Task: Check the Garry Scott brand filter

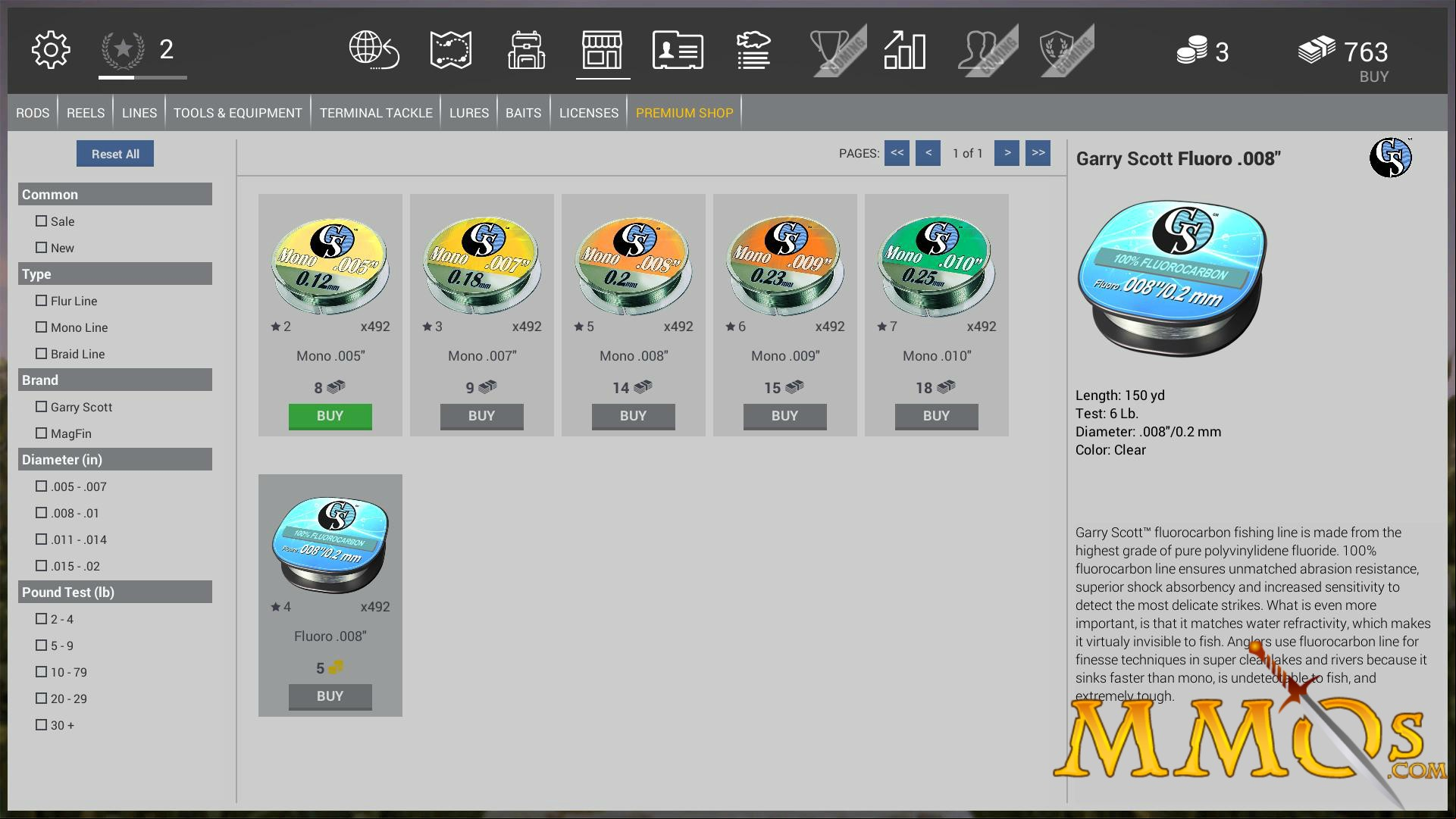Action: point(42,407)
